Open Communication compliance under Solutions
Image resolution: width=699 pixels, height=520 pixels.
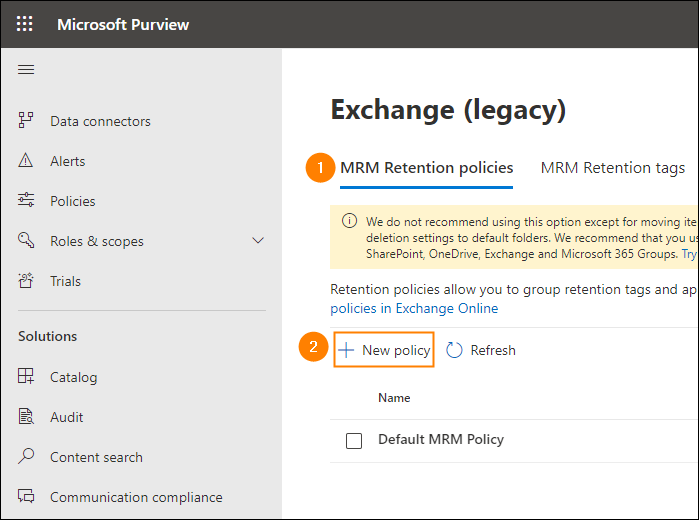(136, 497)
